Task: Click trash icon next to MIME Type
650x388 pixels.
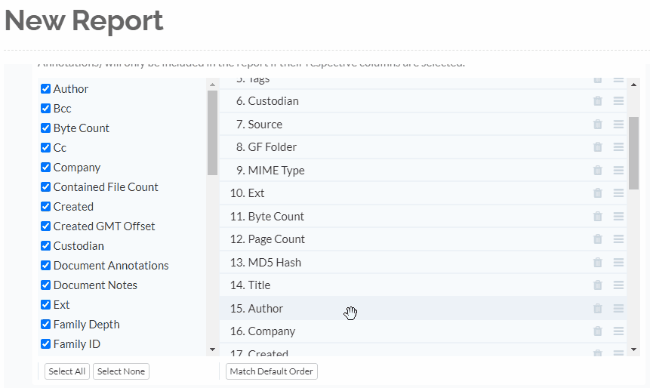Action: 597,170
